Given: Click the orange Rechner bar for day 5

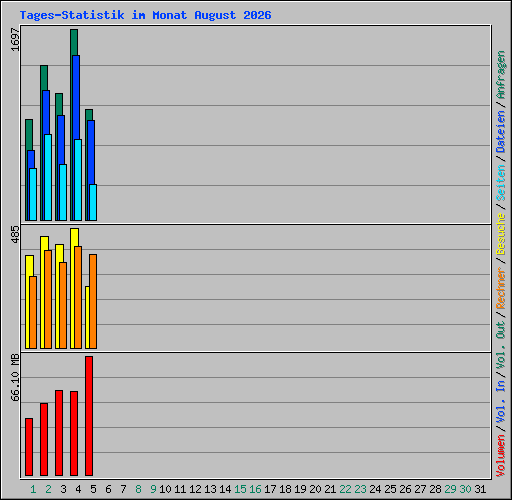Looking at the screenshot, I should point(93,301).
